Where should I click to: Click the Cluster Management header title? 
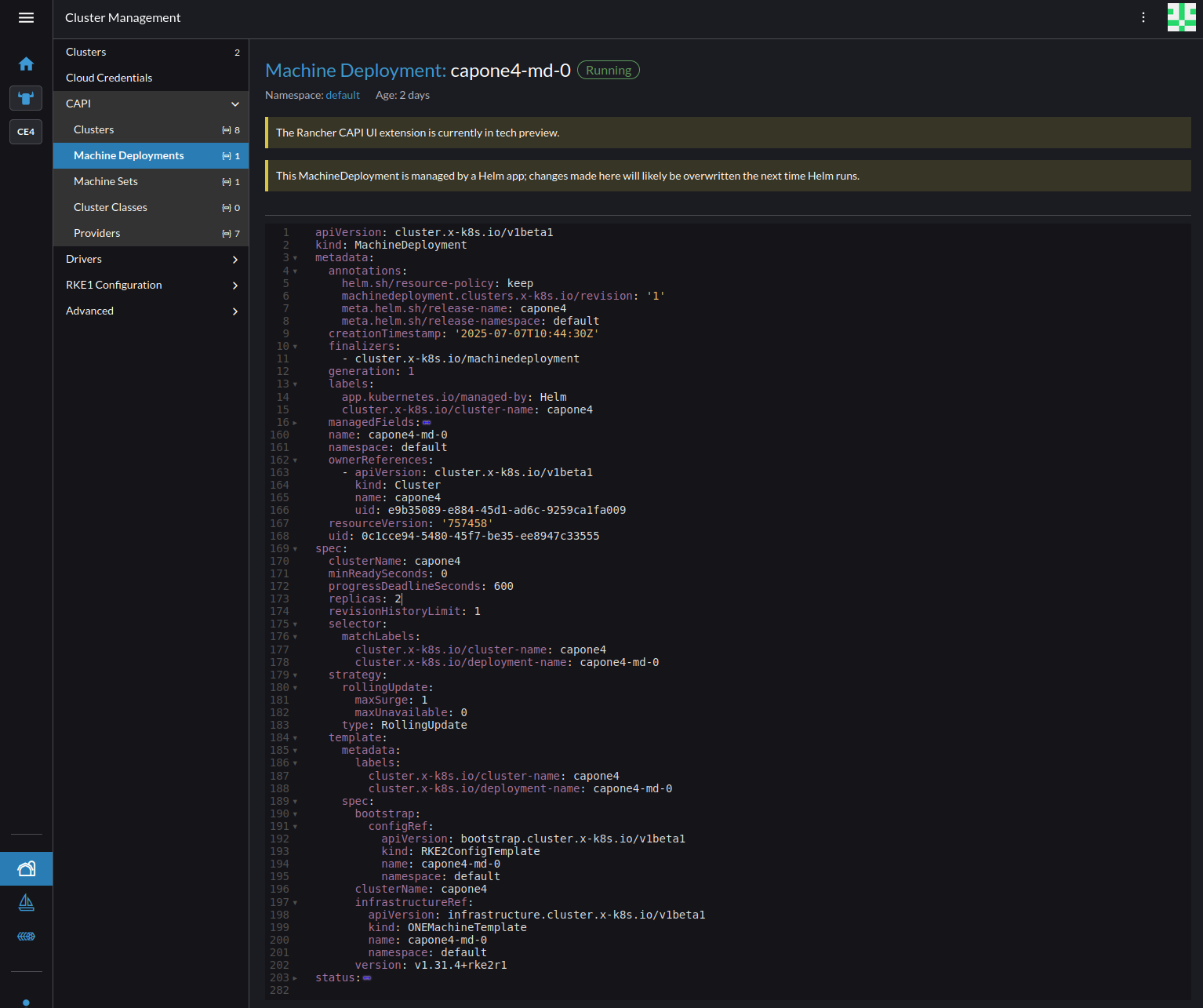click(x=122, y=17)
